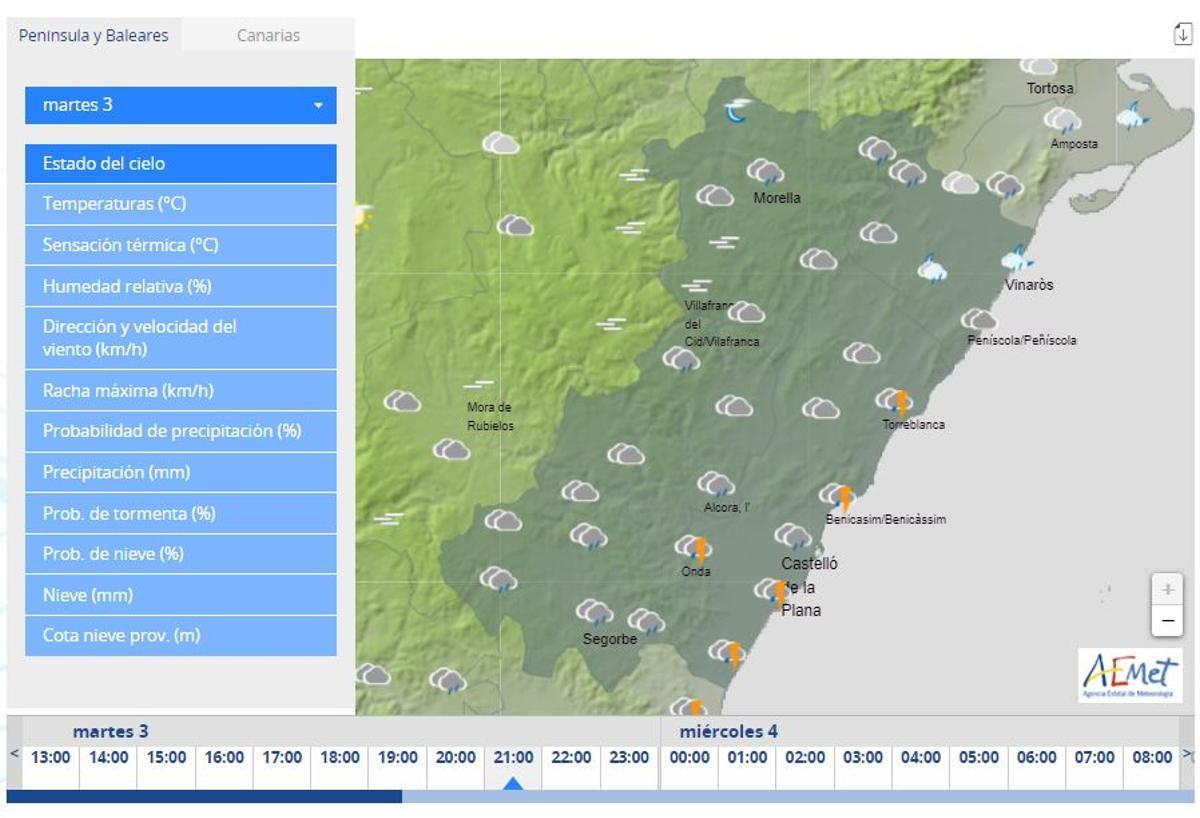Click the storm icon above Torreblanca
Screen dimensions: 1200x818
[x=895, y=402]
